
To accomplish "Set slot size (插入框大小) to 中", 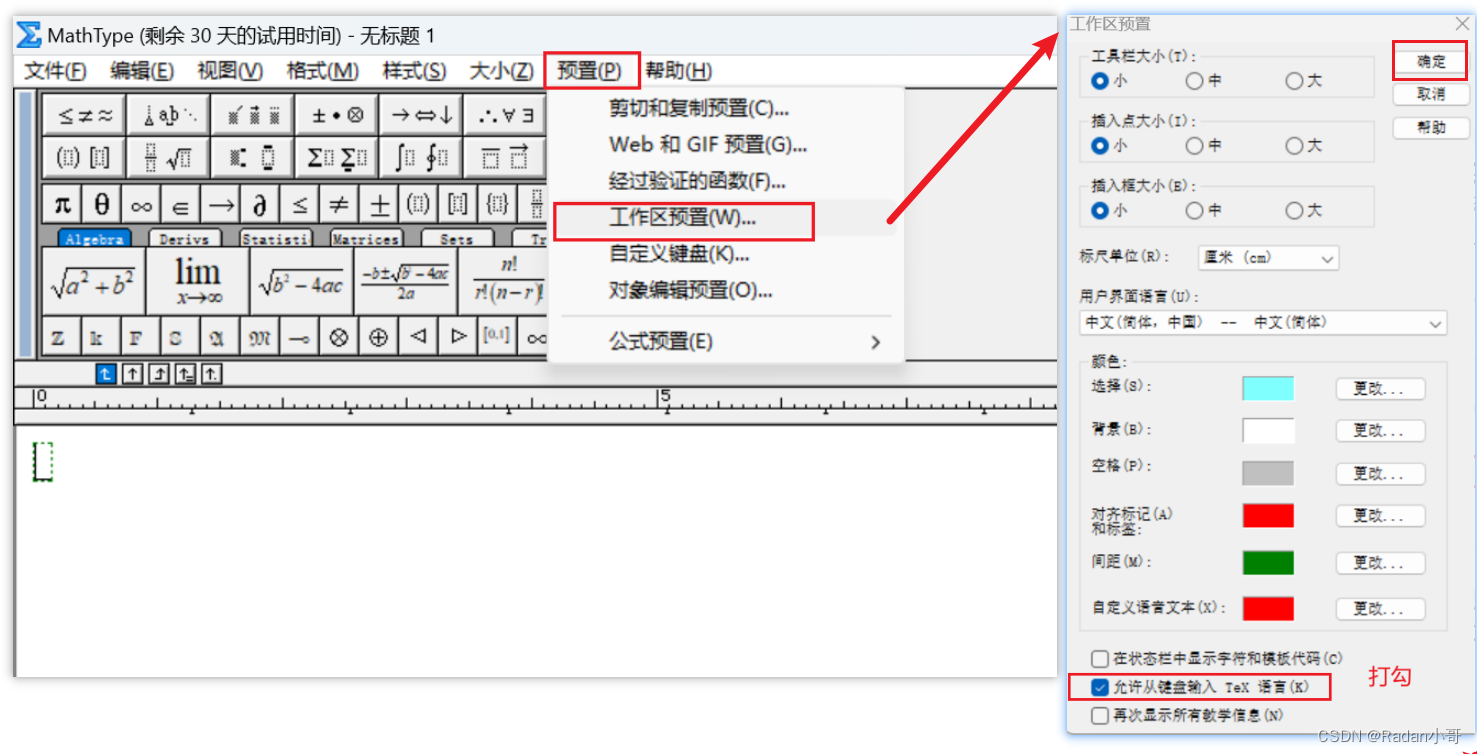I will click(x=1204, y=210).
